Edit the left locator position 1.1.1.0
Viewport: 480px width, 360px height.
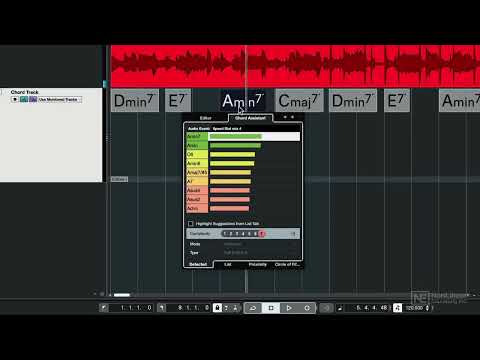point(136,308)
